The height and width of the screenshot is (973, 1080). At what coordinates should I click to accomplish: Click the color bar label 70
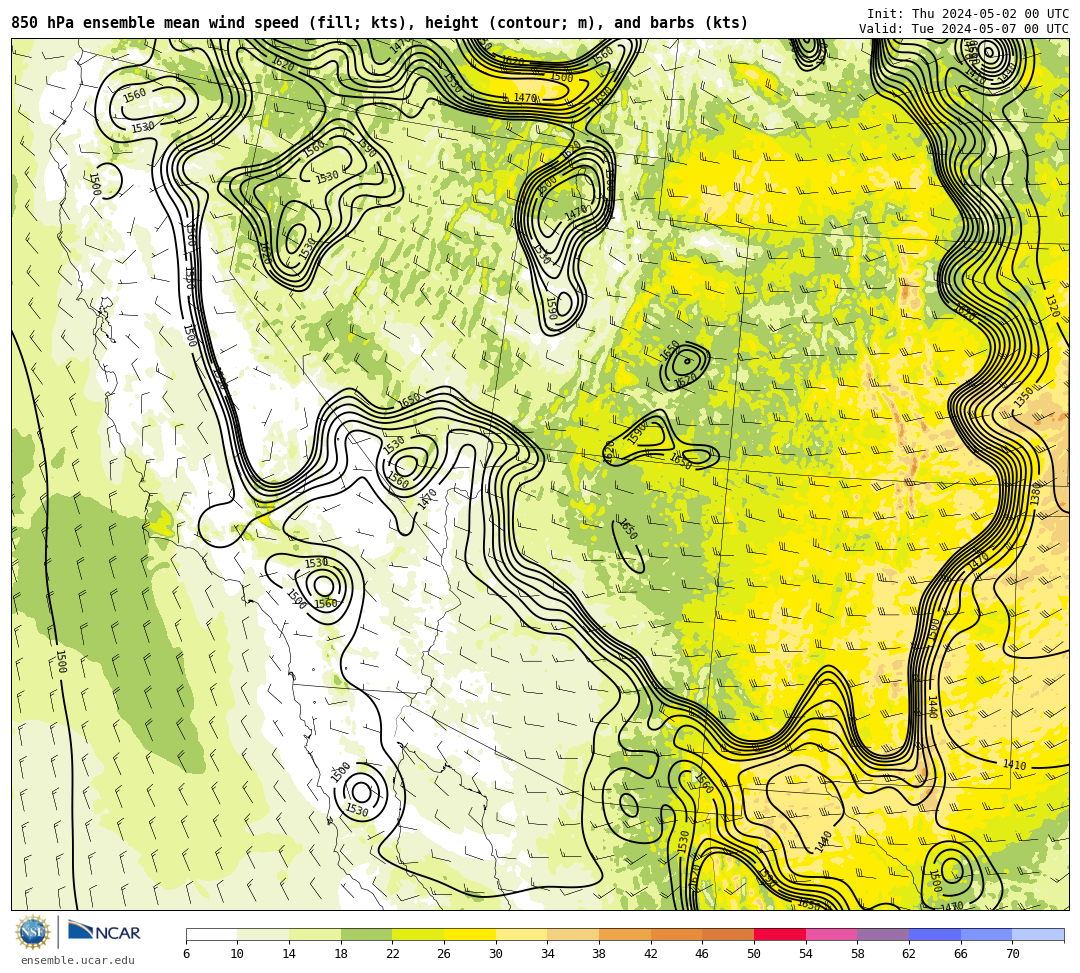1012,954
